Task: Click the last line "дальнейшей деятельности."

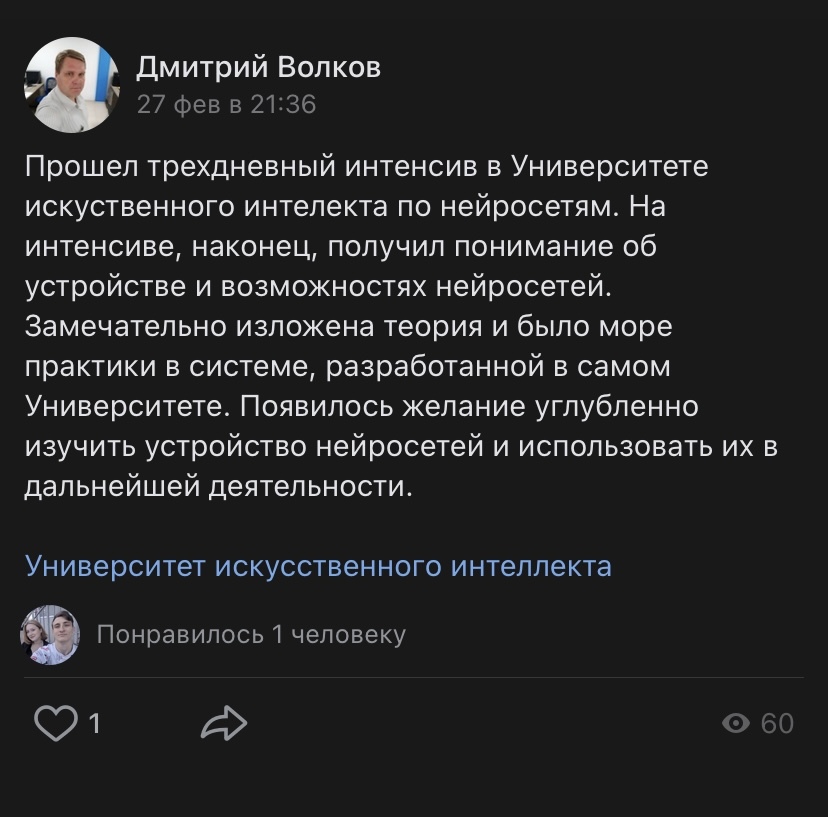Action: [x=219, y=487]
